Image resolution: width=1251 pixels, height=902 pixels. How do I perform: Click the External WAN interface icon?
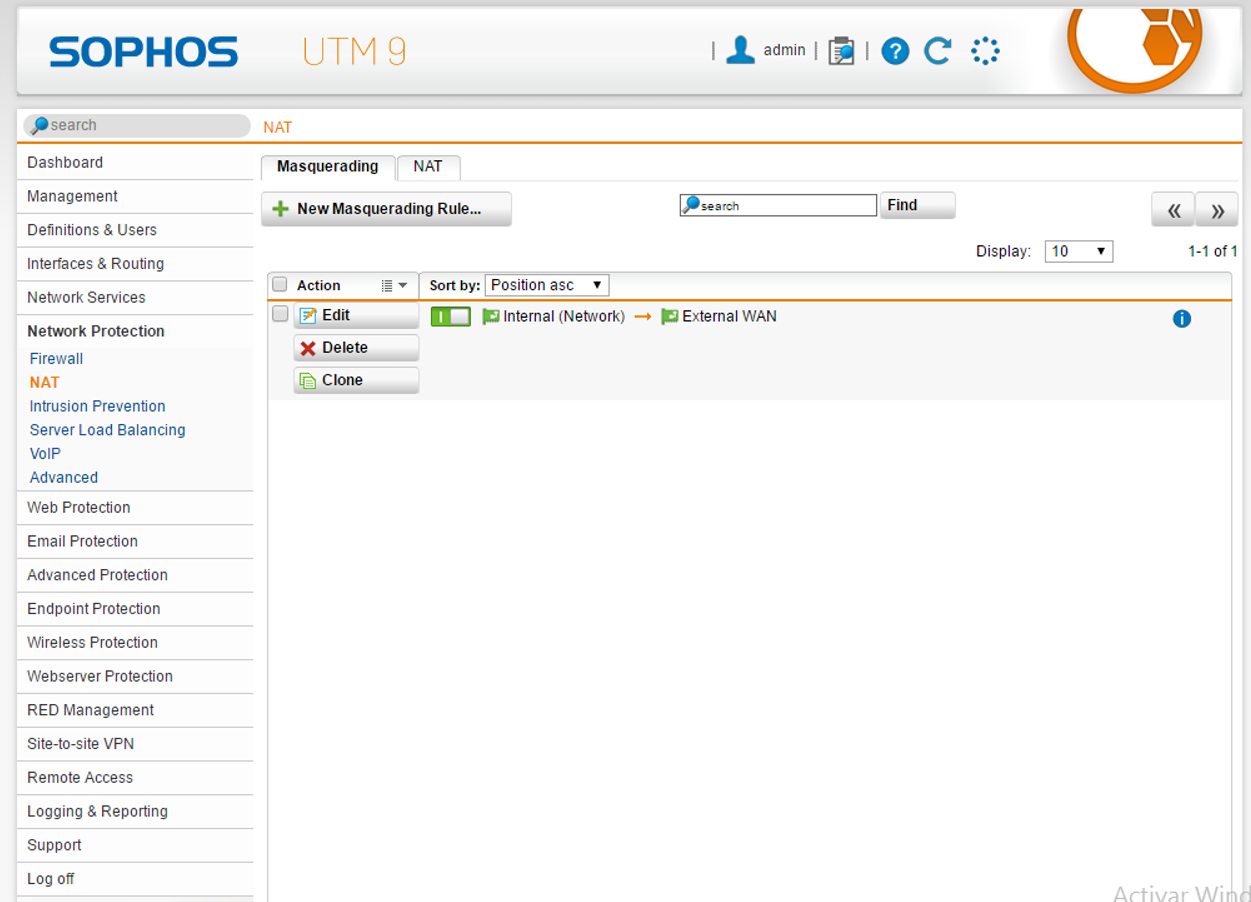pos(670,317)
